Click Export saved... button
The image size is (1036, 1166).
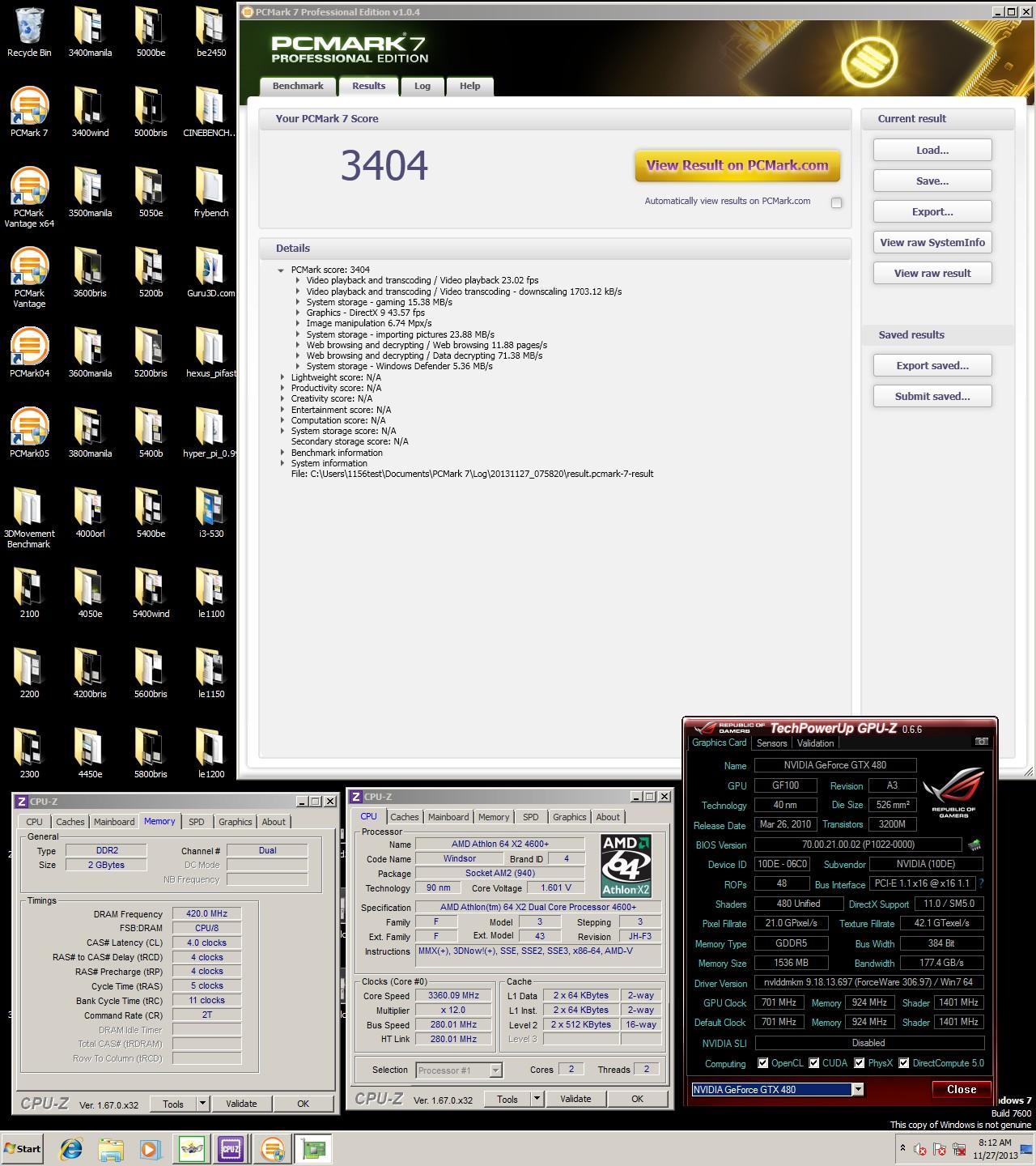point(932,366)
